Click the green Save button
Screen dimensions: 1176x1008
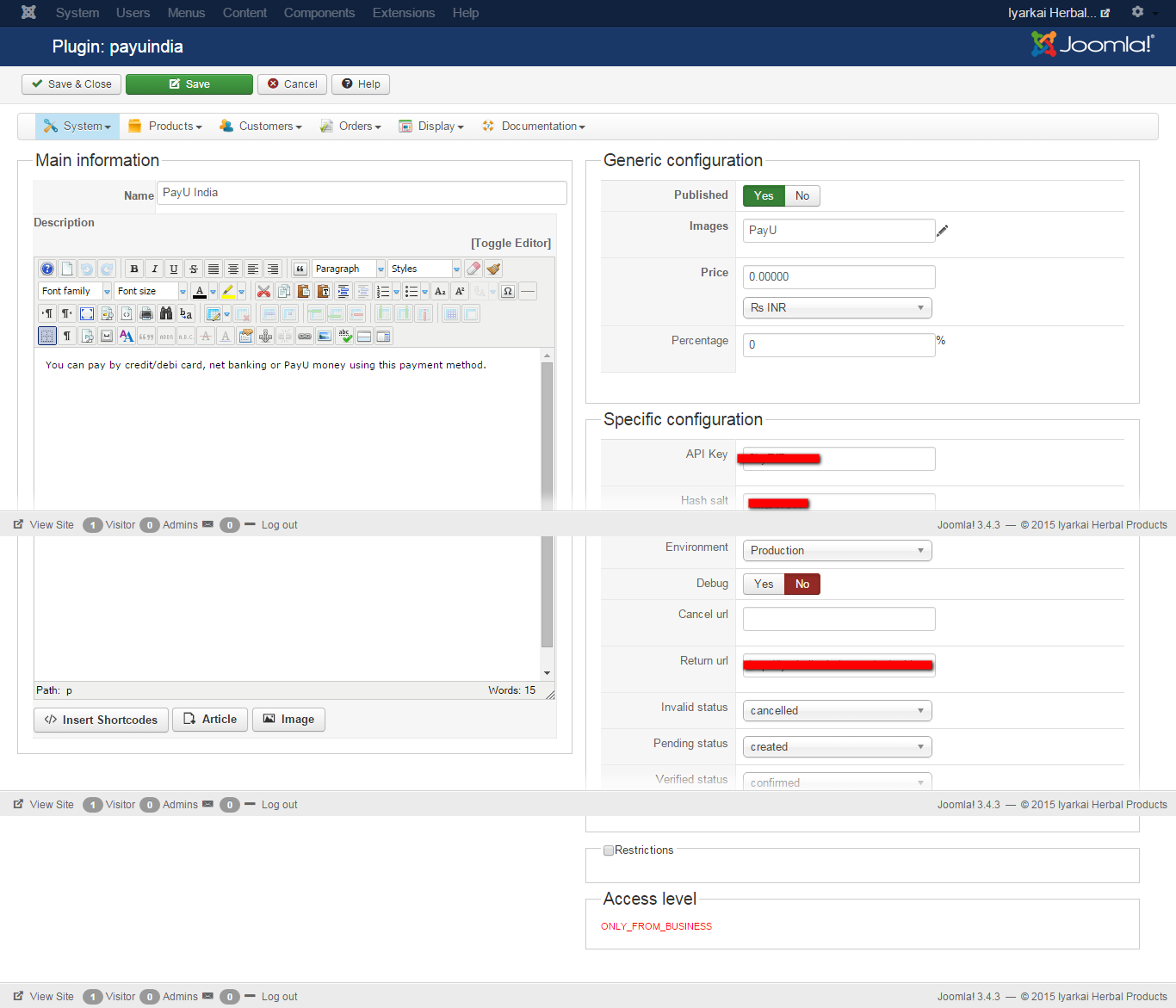189,83
